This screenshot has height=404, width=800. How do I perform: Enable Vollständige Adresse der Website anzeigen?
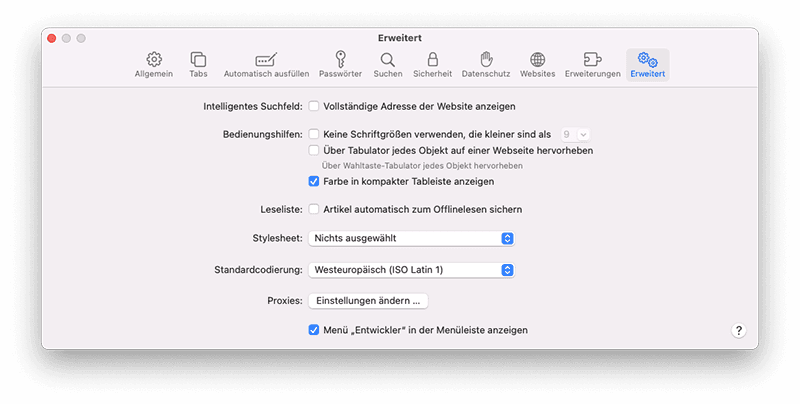click(314, 106)
